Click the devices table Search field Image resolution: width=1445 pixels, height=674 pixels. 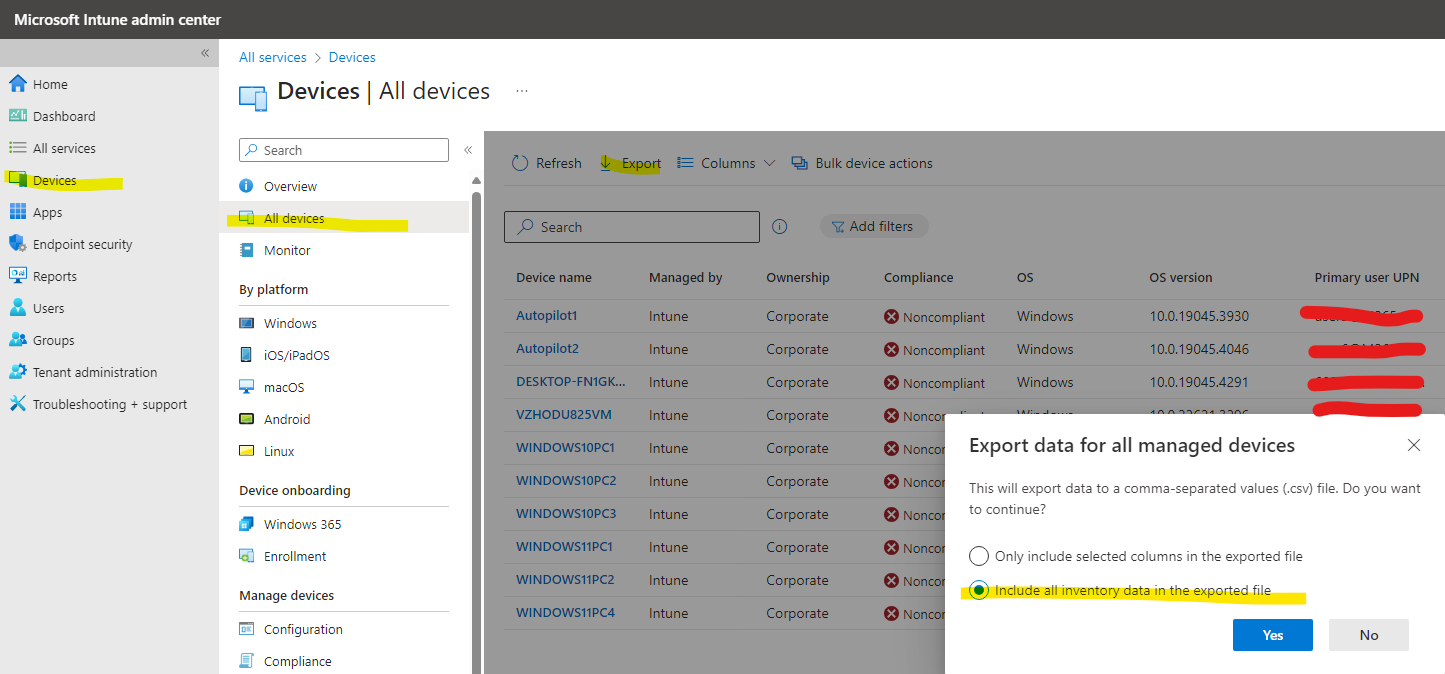click(632, 227)
